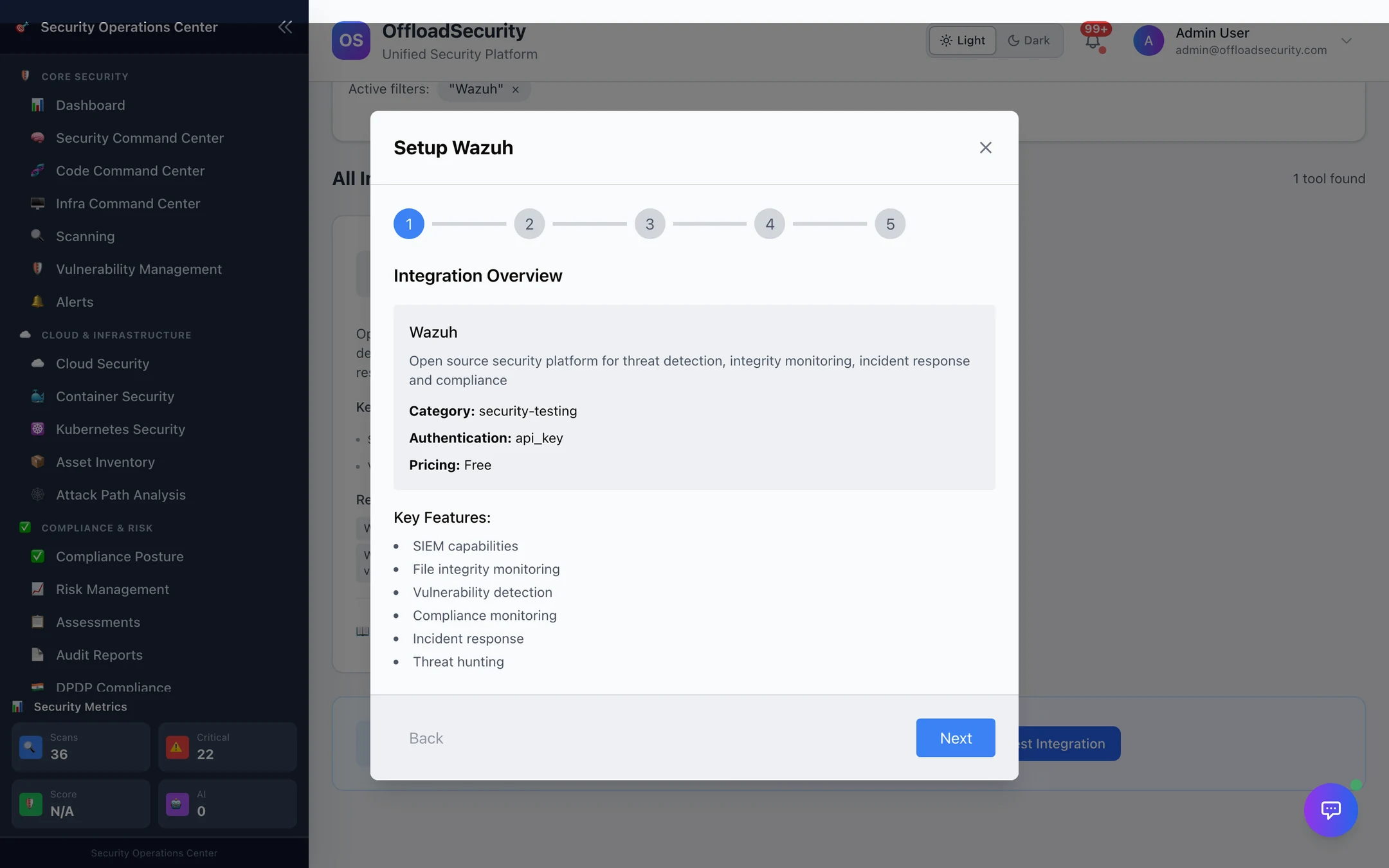Navigate to Infra Command Center
This screenshot has width=1389, height=868.
click(128, 203)
